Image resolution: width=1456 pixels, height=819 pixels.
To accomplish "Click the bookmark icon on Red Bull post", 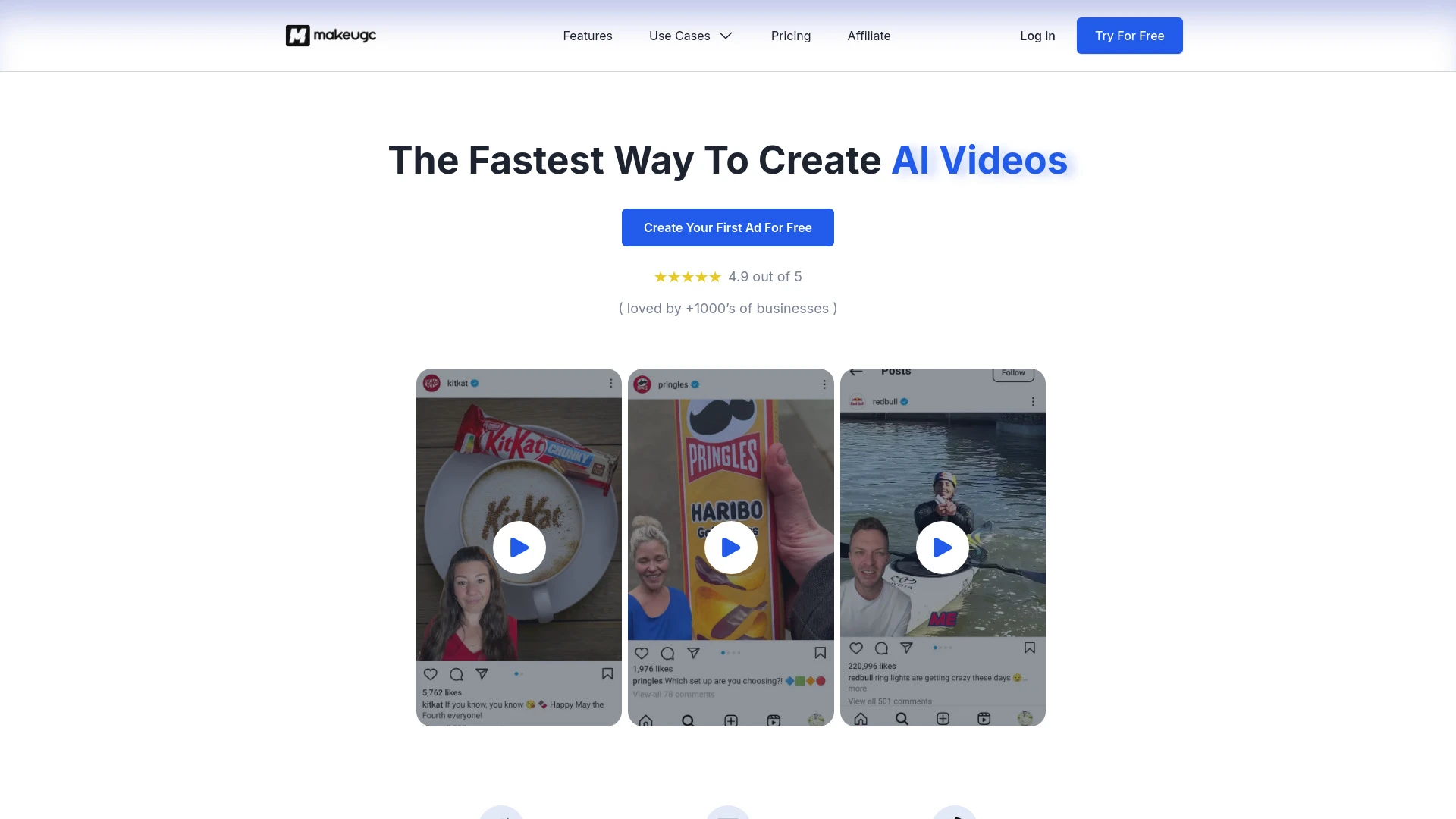I will point(1029,648).
